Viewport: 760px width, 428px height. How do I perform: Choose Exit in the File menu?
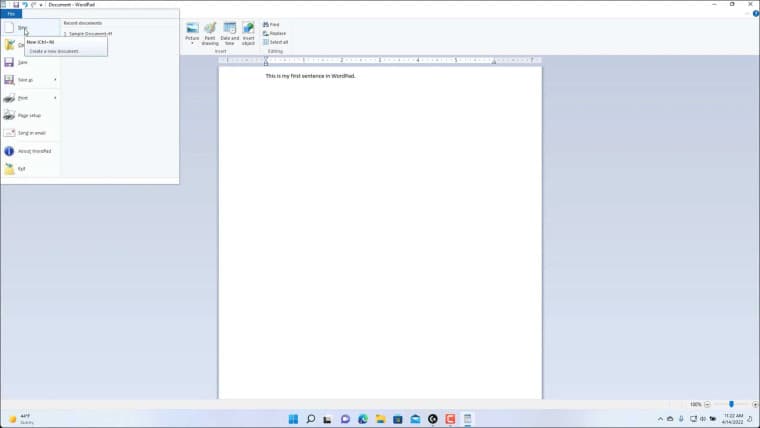[x=30, y=169]
